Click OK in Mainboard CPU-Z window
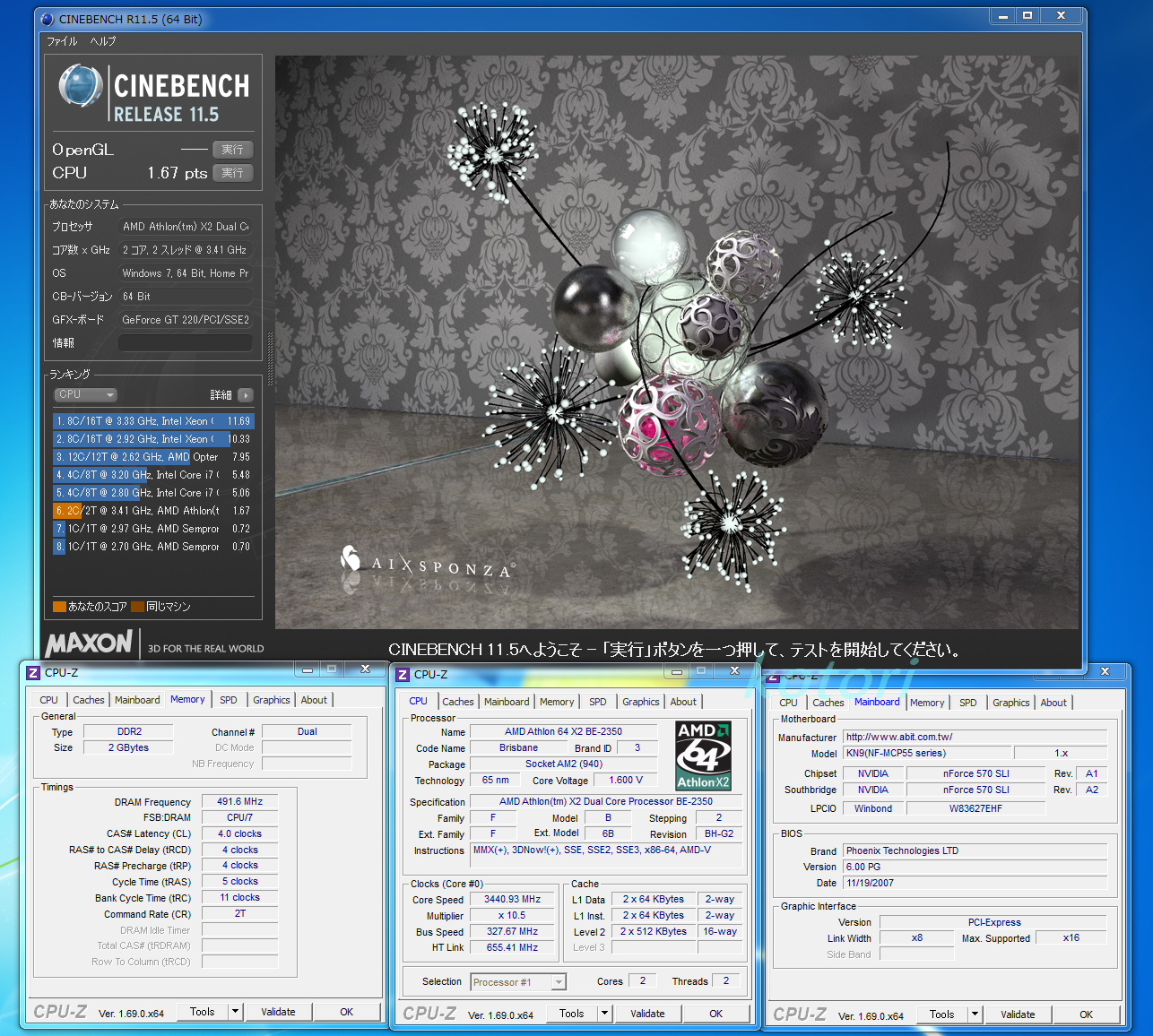 click(x=1086, y=1014)
